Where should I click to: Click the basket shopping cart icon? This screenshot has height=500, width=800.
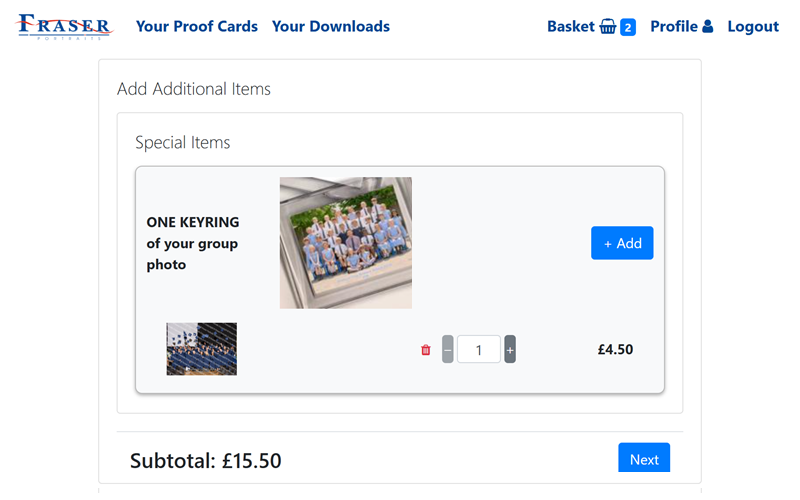click(x=608, y=27)
